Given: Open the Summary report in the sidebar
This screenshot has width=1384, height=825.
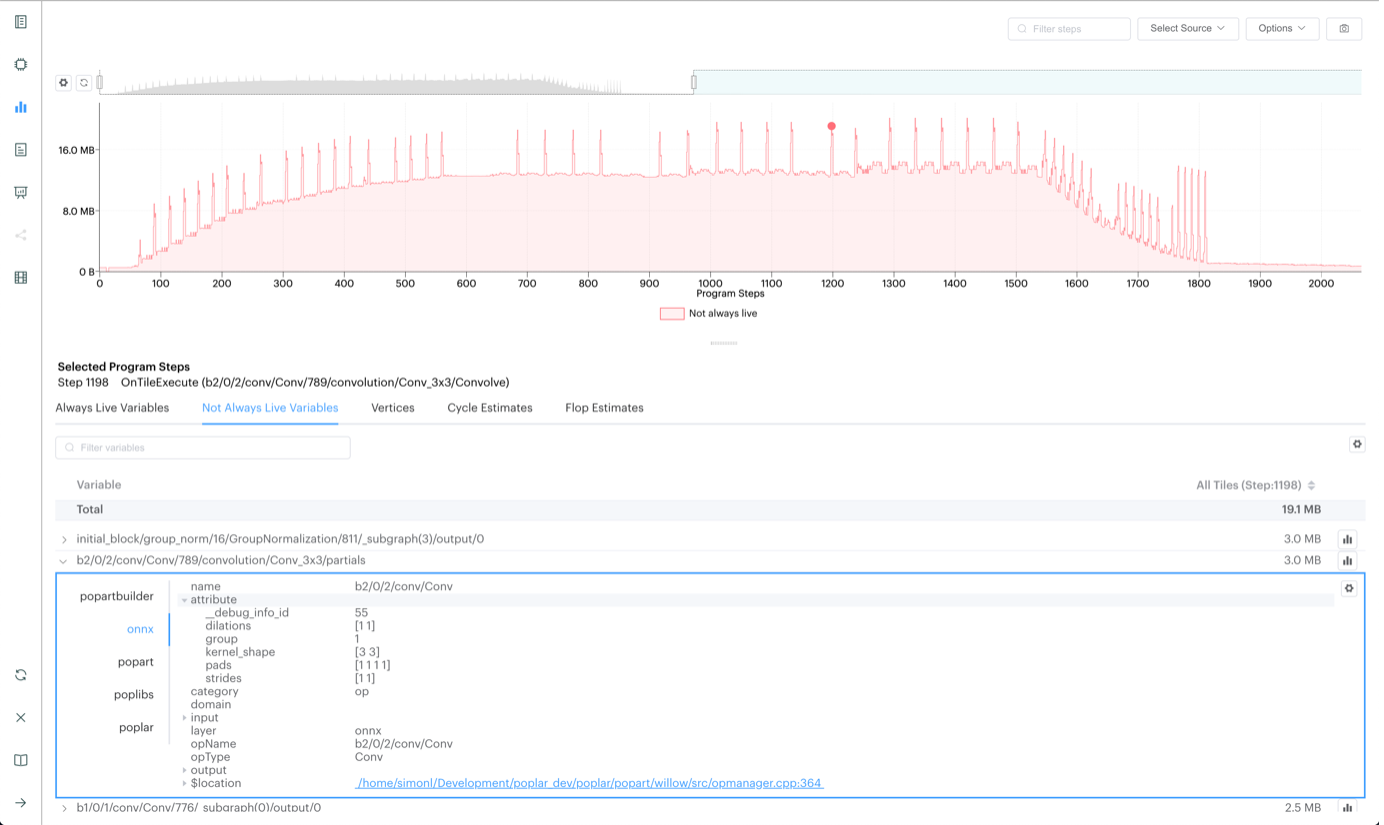Looking at the screenshot, I should coord(20,21).
